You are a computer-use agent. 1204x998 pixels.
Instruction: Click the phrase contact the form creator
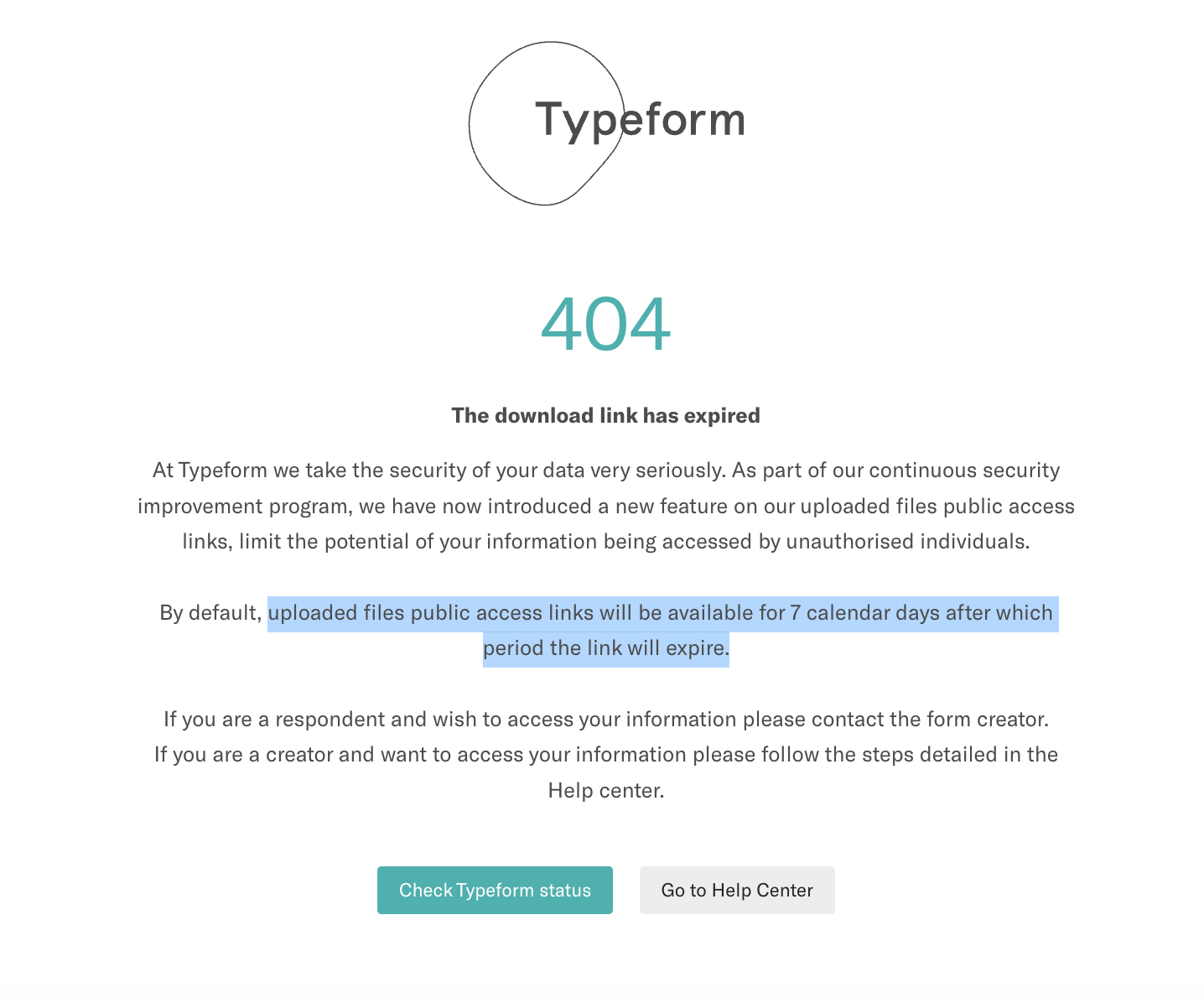930,720
